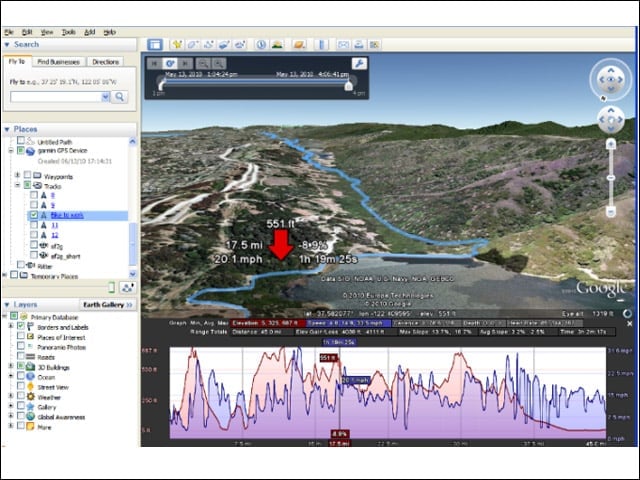Click the Add Polygon toolbar icon
Image resolution: width=640 pixels, height=480 pixels.
[193, 44]
